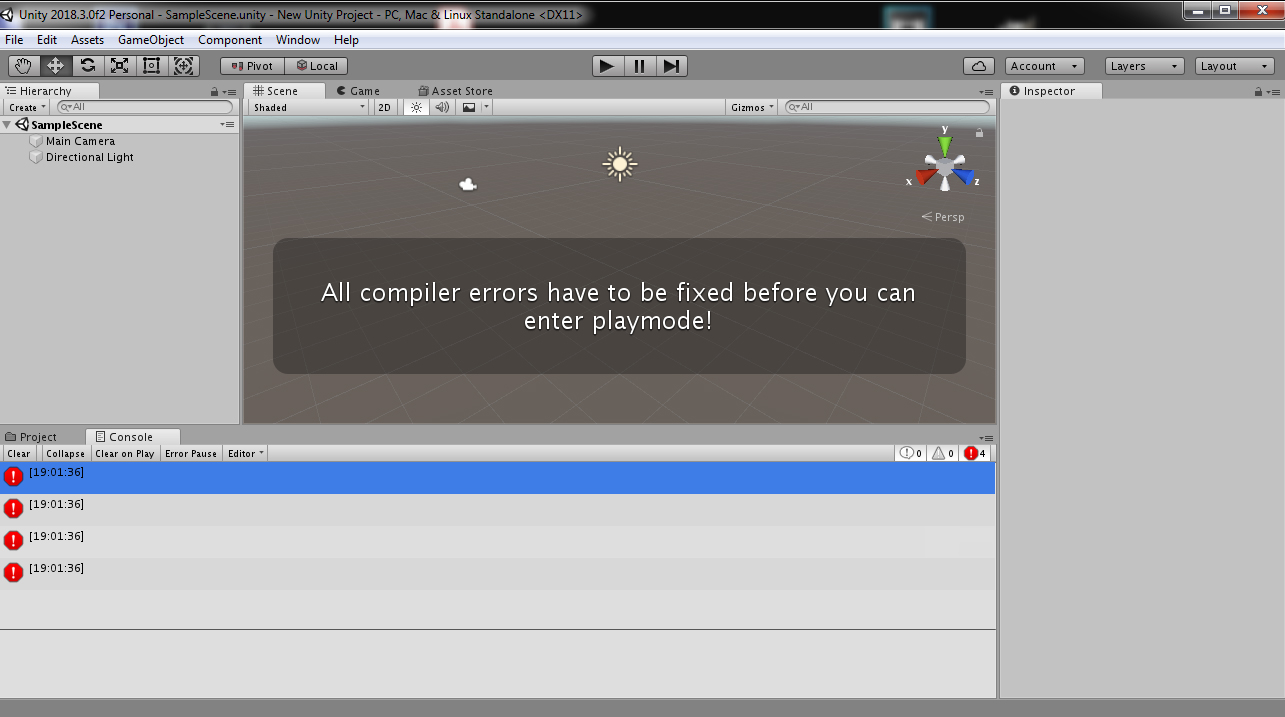Toggle scene audio speaker icon

tap(442, 107)
